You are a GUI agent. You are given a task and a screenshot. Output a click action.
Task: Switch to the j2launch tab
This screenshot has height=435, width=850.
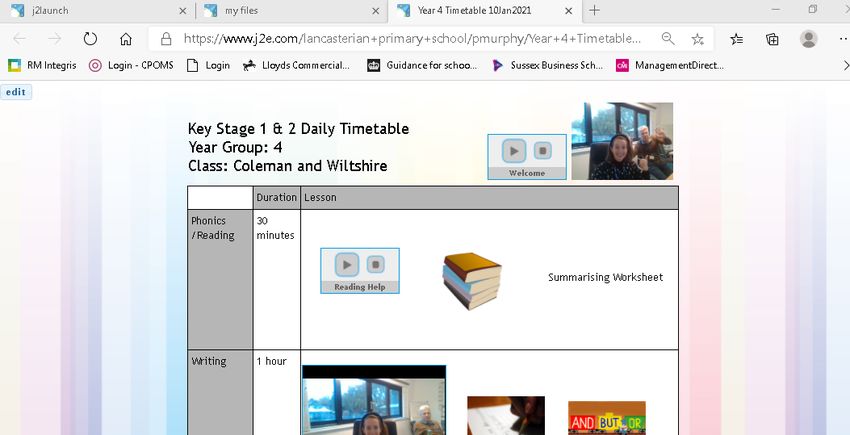pyautogui.click(x=96, y=11)
